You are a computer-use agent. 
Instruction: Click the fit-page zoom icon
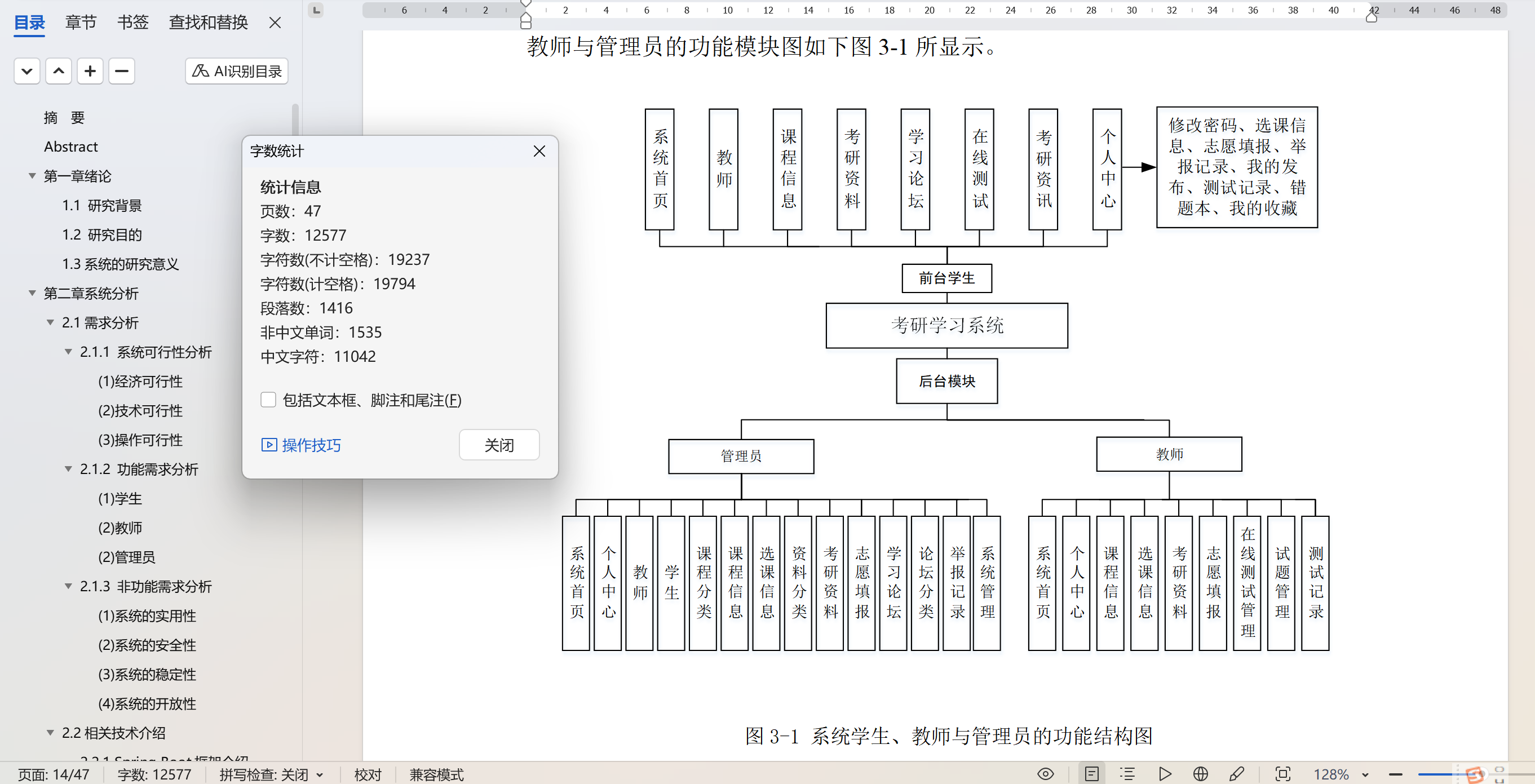point(1282,774)
